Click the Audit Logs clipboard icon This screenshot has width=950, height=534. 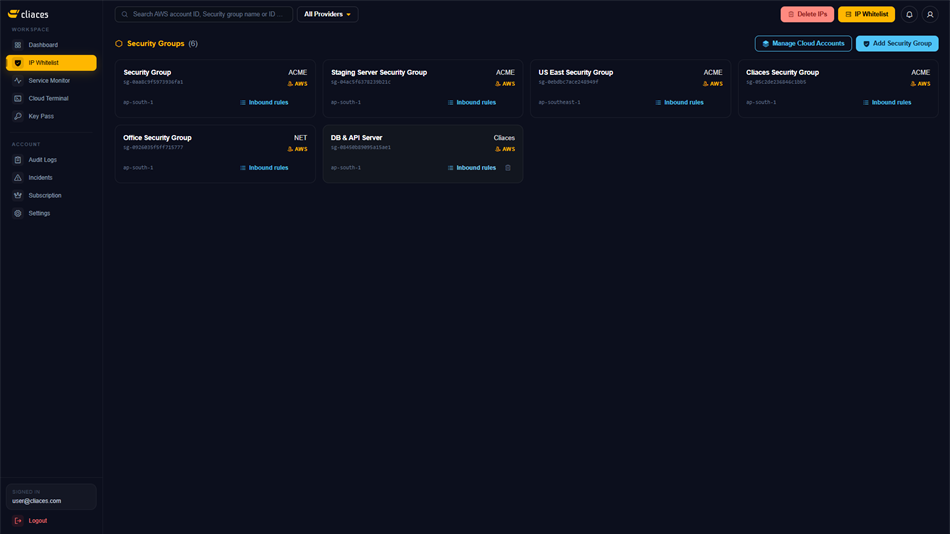click(18, 160)
